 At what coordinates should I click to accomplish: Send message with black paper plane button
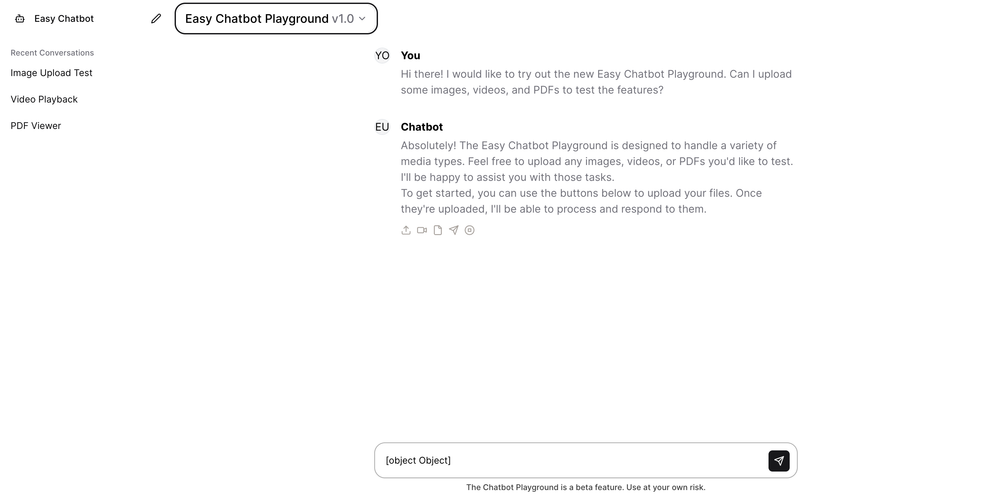[779, 461]
